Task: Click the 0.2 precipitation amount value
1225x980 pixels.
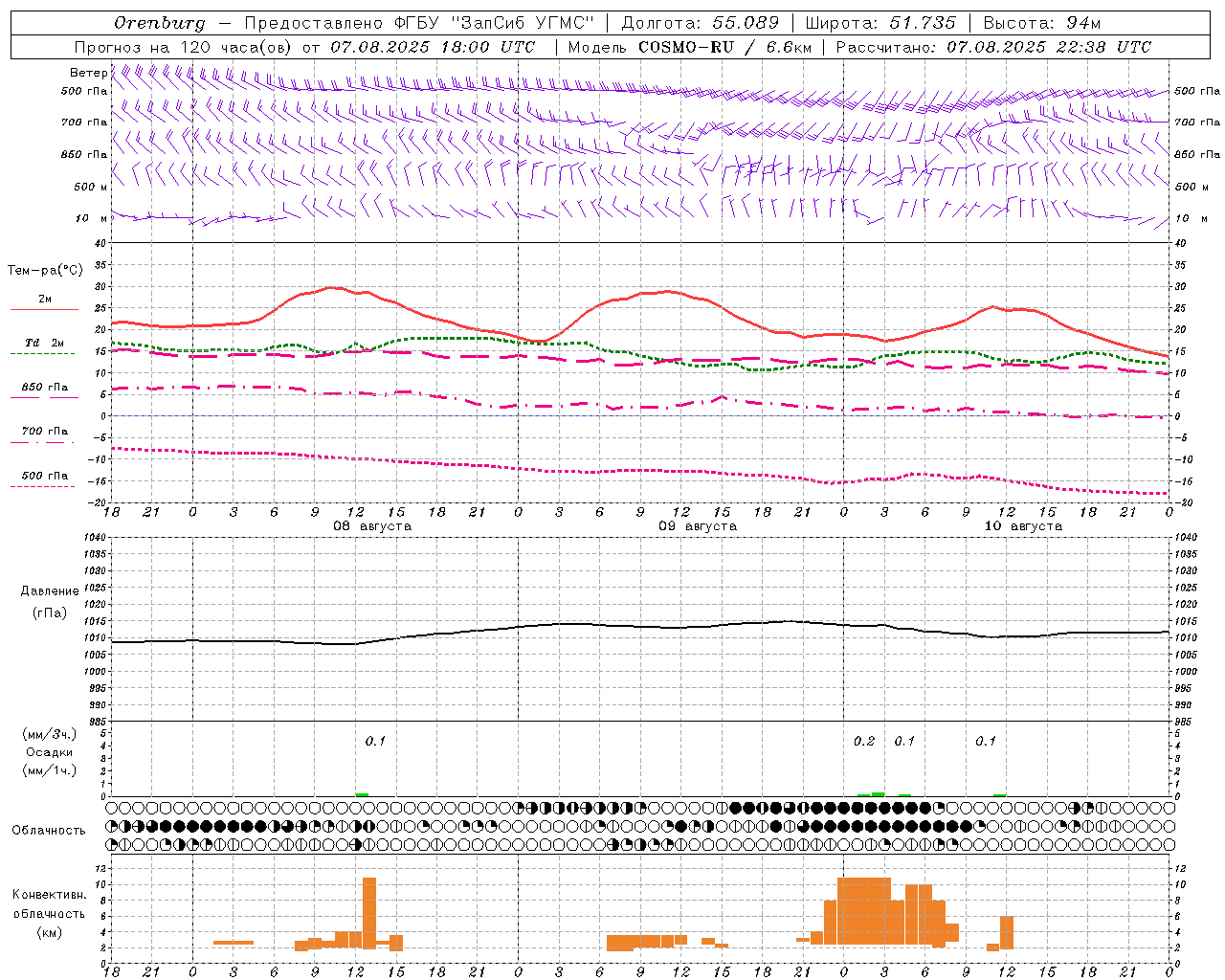Action: click(x=864, y=741)
